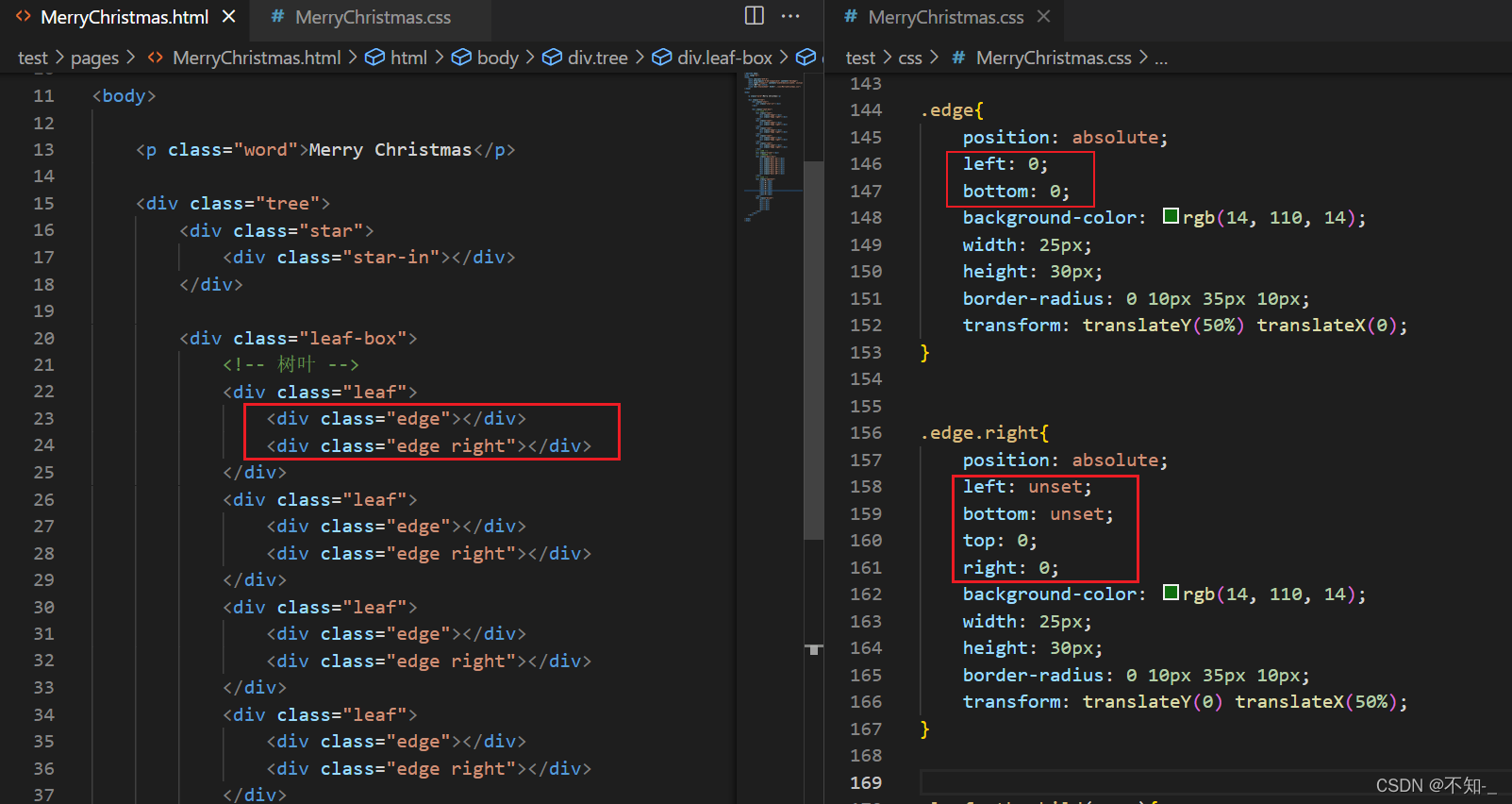Select 'body' breadcrumb symbol

(498, 58)
